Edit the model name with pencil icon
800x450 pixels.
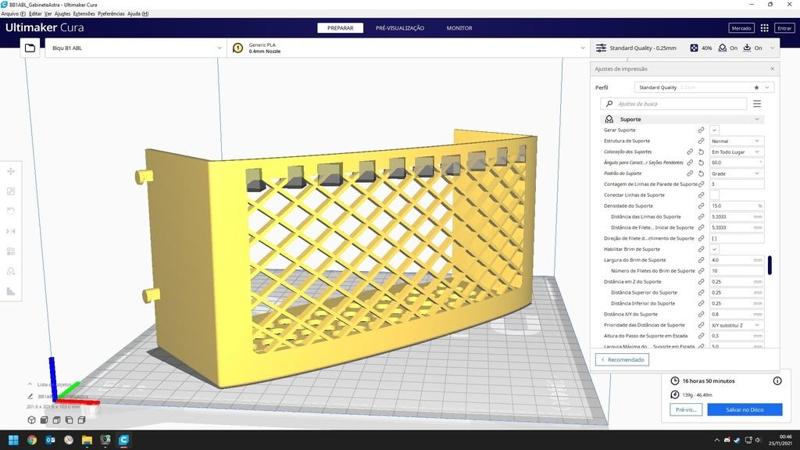[x=30, y=396]
